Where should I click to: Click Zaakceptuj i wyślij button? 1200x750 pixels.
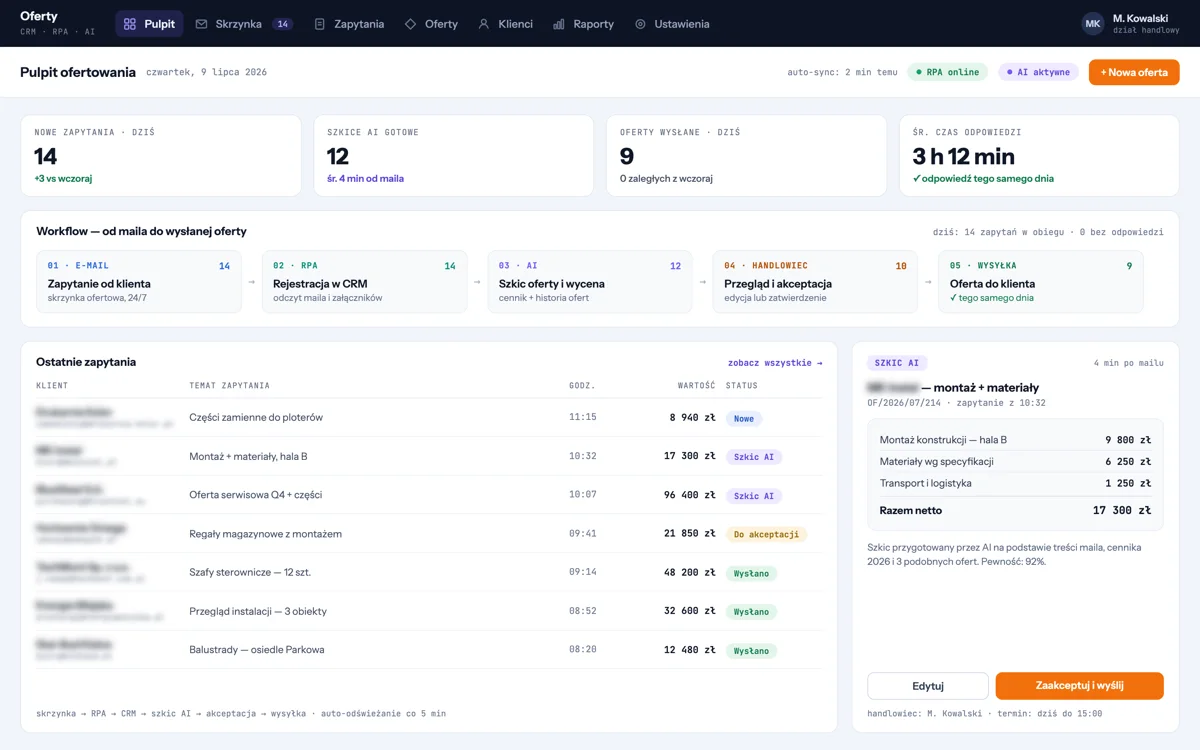click(x=1080, y=686)
